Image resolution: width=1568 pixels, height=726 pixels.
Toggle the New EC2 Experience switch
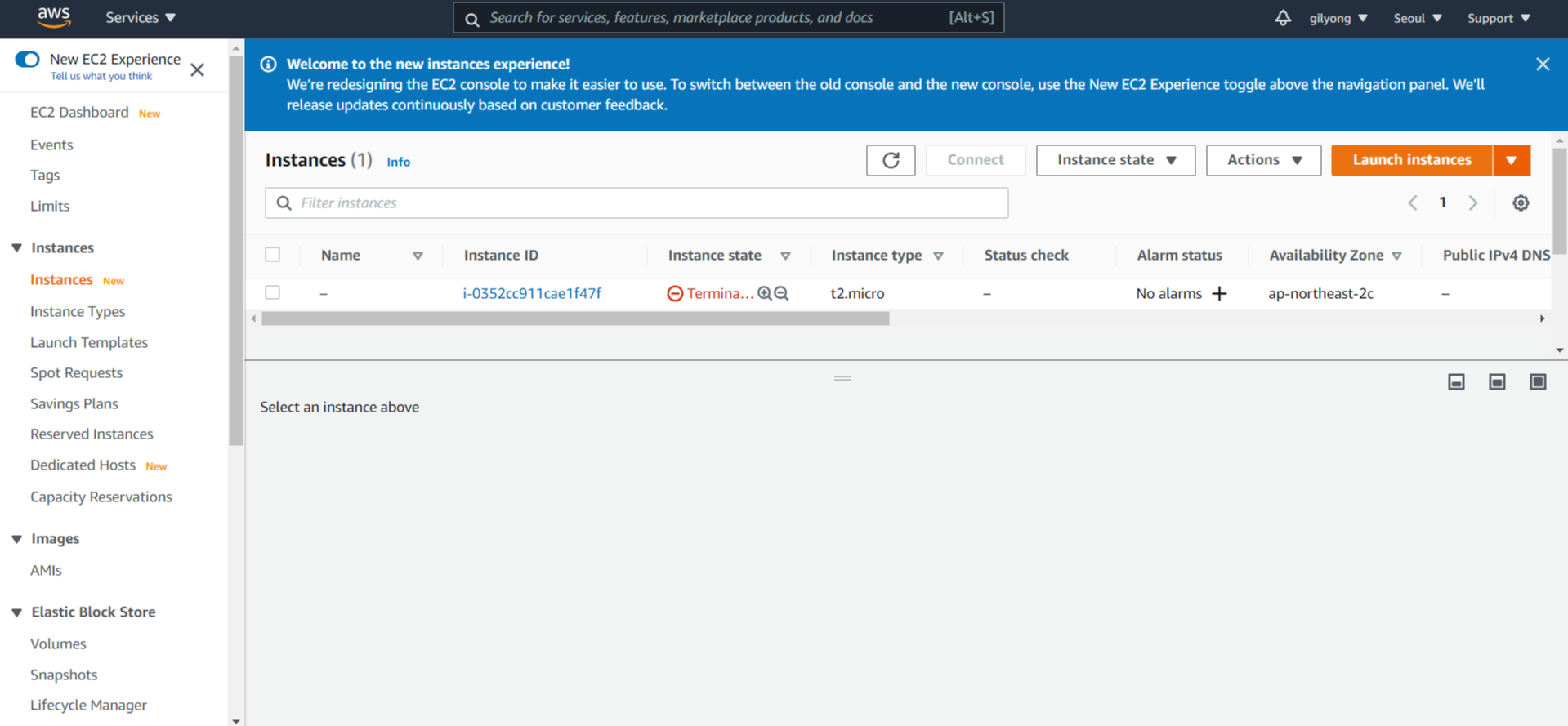(x=27, y=59)
